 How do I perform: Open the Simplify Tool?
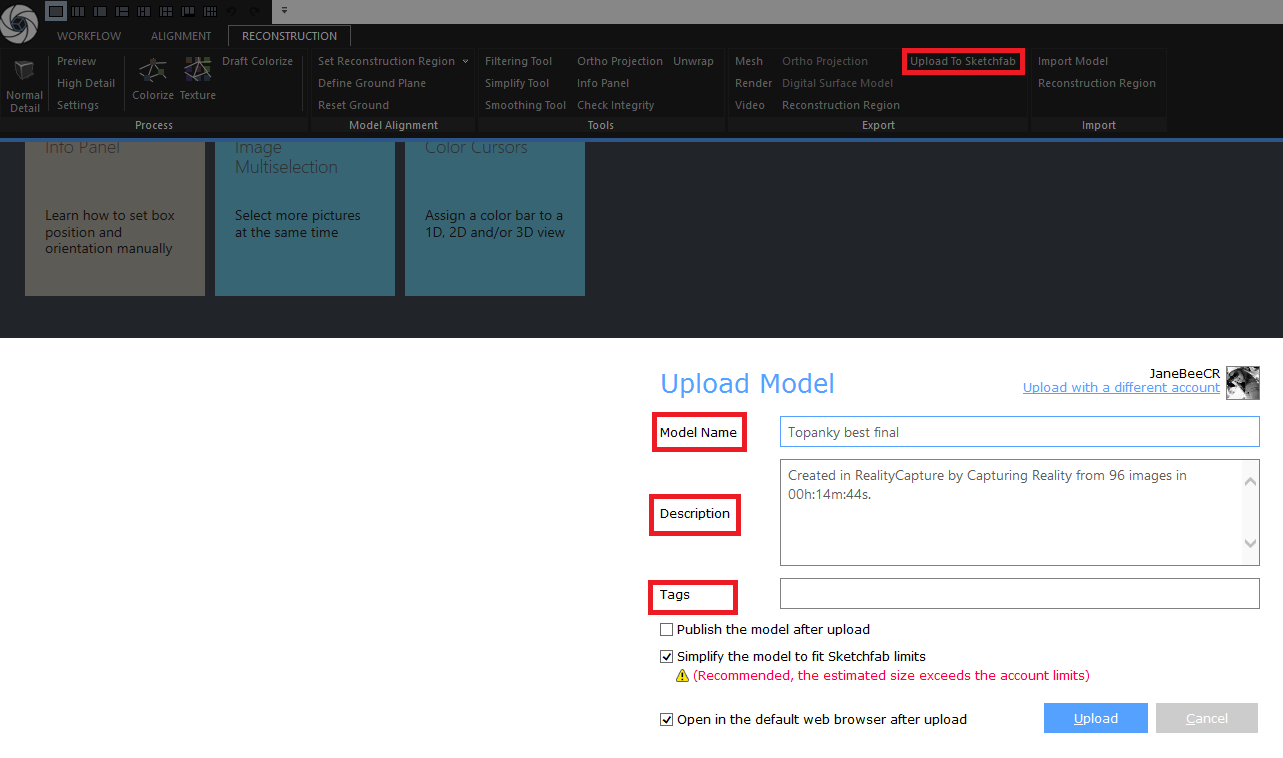click(x=517, y=83)
